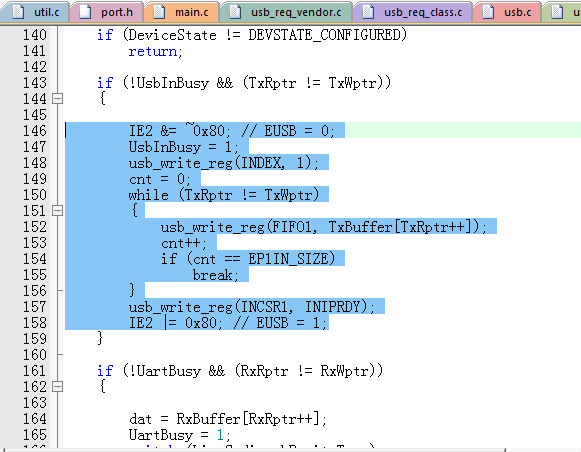The height and width of the screenshot is (452, 581).
Task: Click 'IE2 &= ~0x80;' on line 146
Action: pyautogui.click(x=179, y=130)
